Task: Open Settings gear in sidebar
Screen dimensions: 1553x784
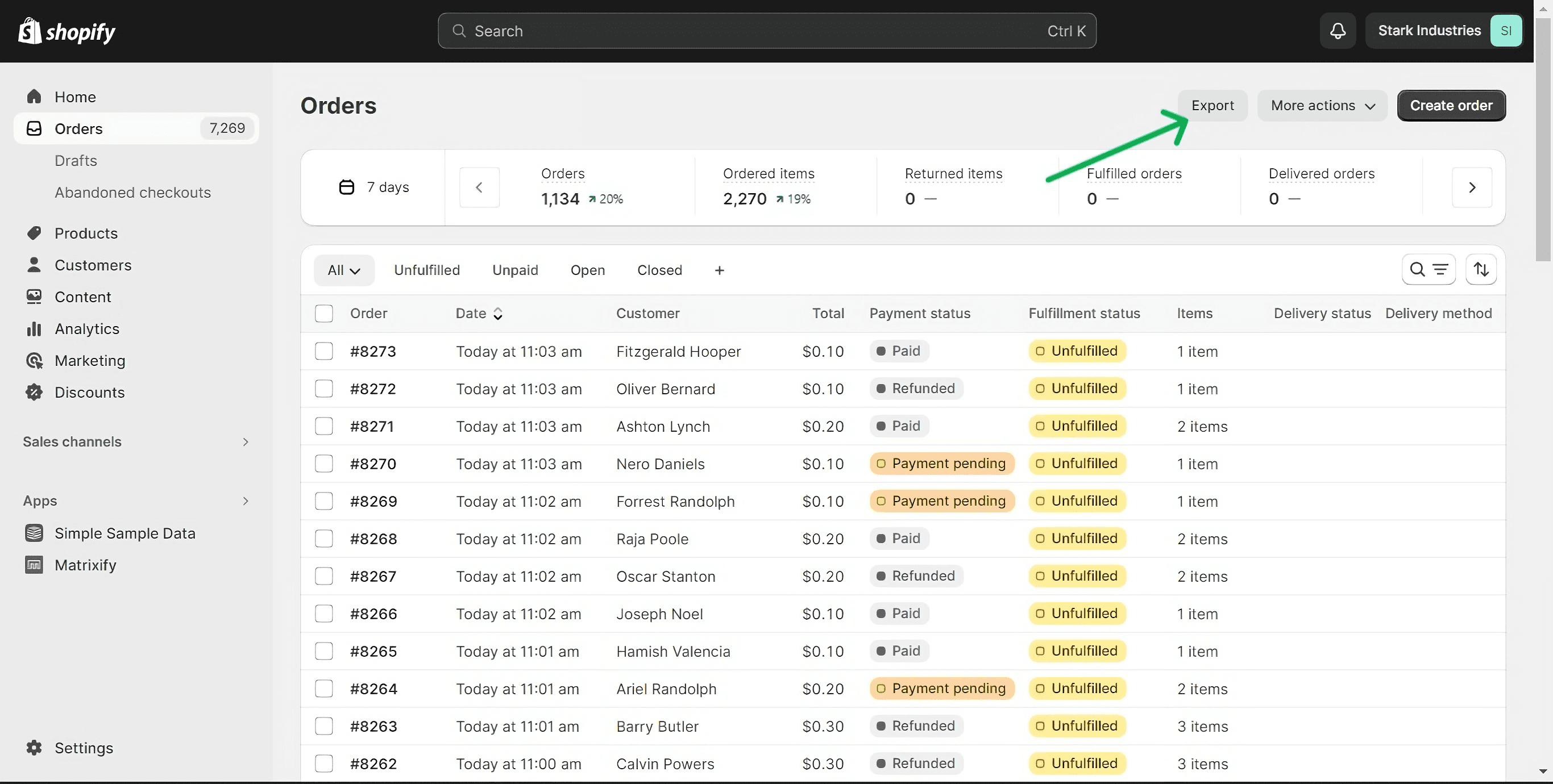Action: pos(34,748)
